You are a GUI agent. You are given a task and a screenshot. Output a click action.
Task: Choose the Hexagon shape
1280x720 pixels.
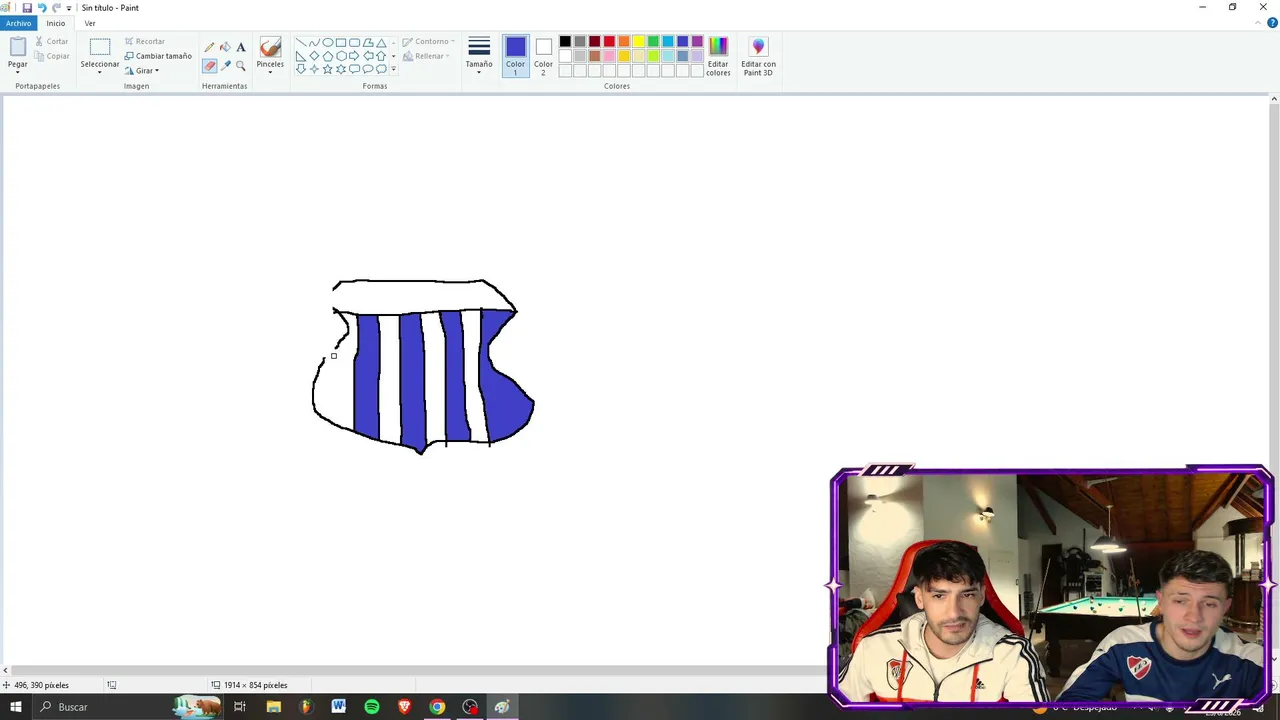coord(341,56)
